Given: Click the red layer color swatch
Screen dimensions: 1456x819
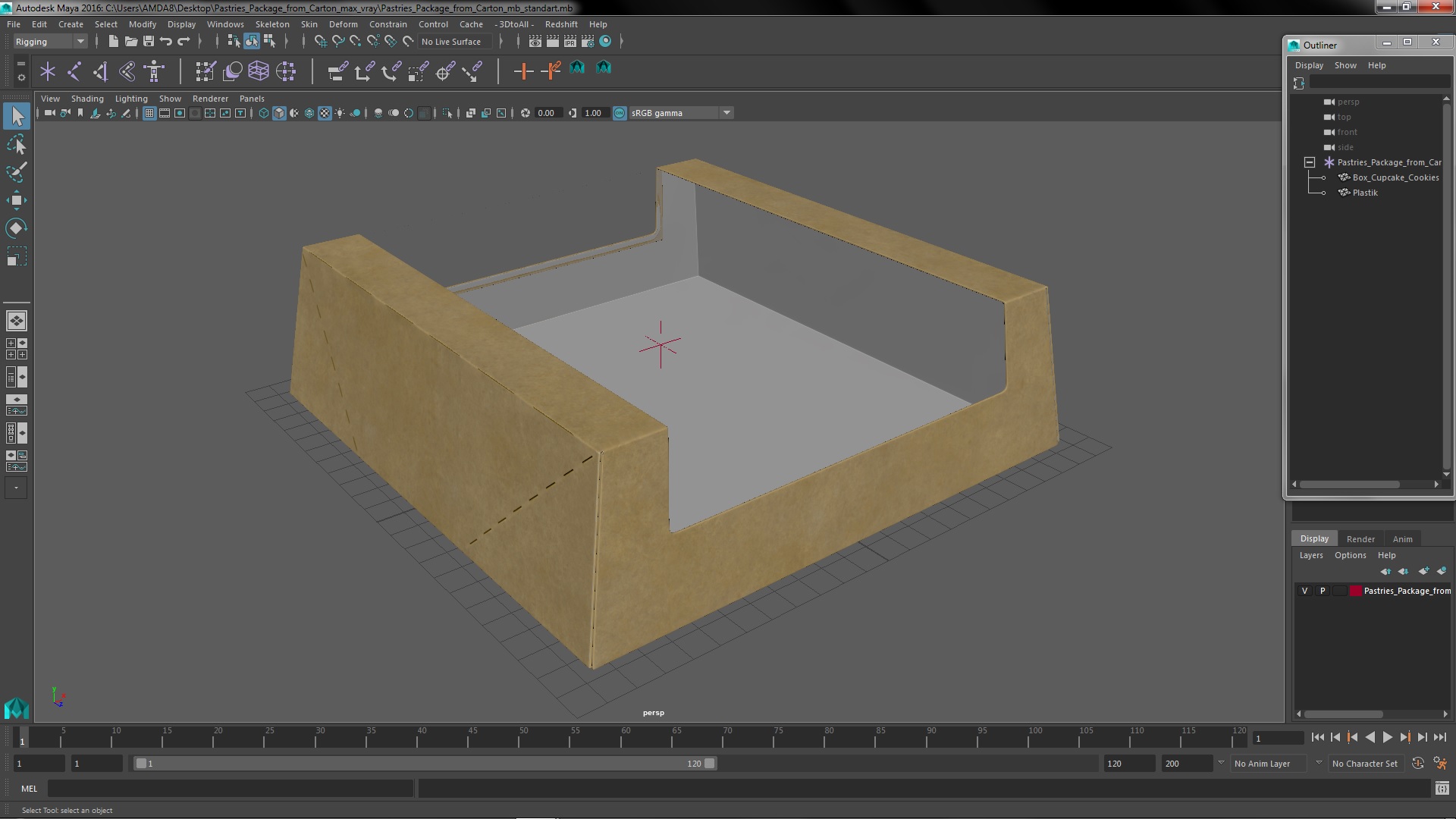Looking at the screenshot, I should pyautogui.click(x=1355, y=591).
